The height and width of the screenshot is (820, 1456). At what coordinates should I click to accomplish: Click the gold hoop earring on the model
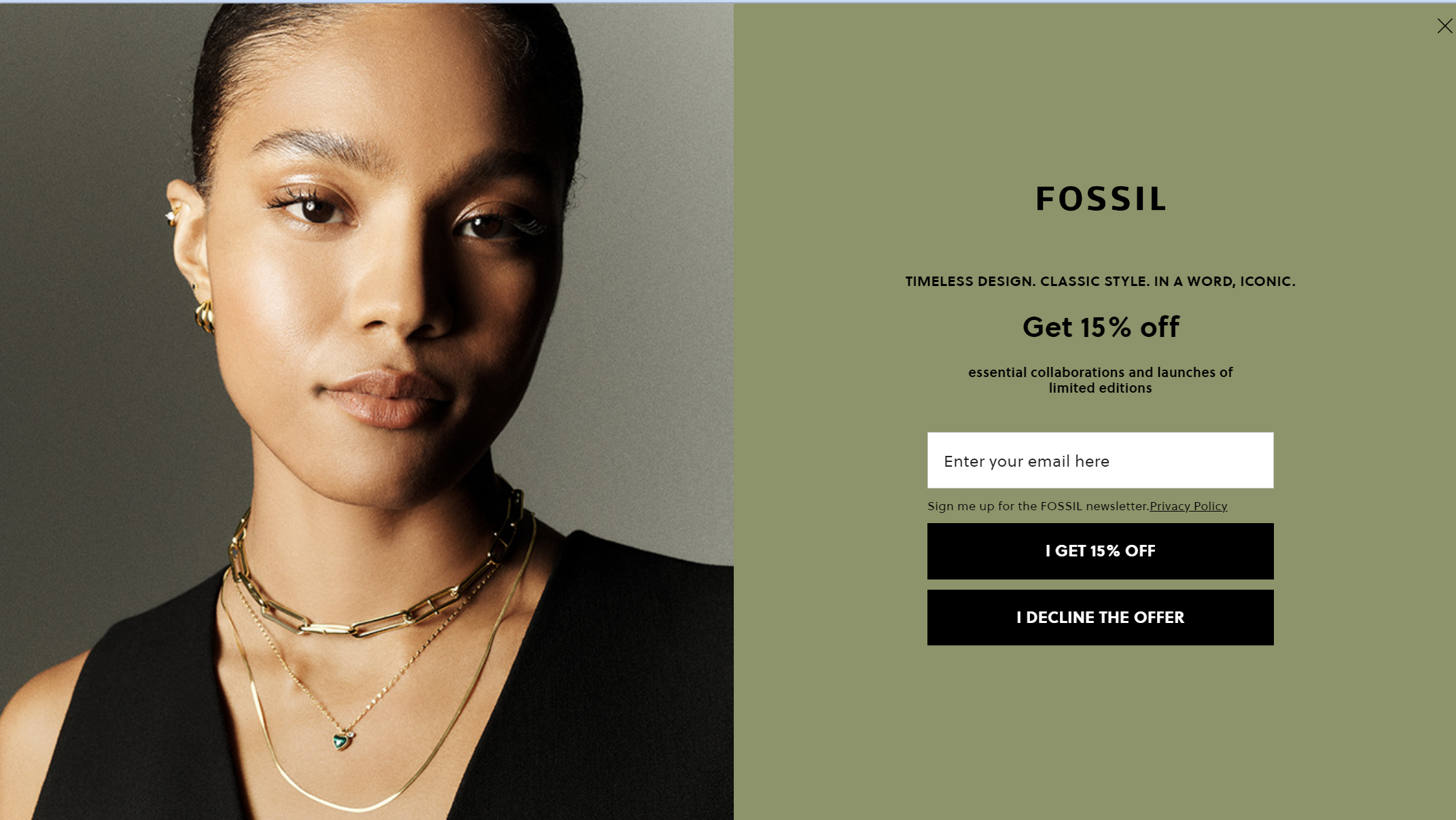(x=204, y=317)
